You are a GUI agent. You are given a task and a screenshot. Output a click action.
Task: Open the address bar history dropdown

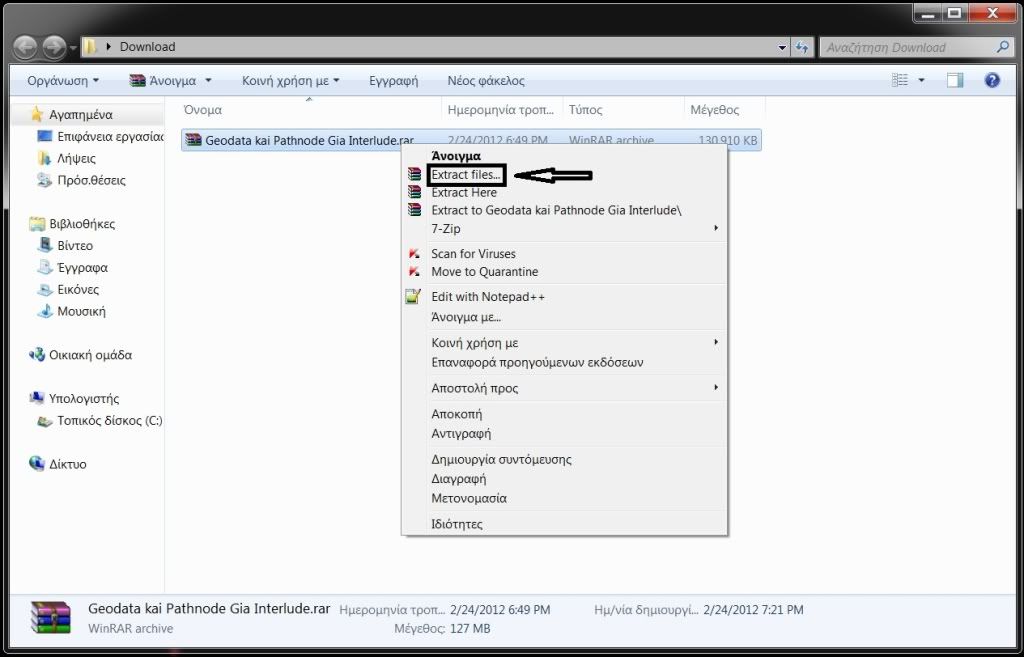click(x=783, y=47)
